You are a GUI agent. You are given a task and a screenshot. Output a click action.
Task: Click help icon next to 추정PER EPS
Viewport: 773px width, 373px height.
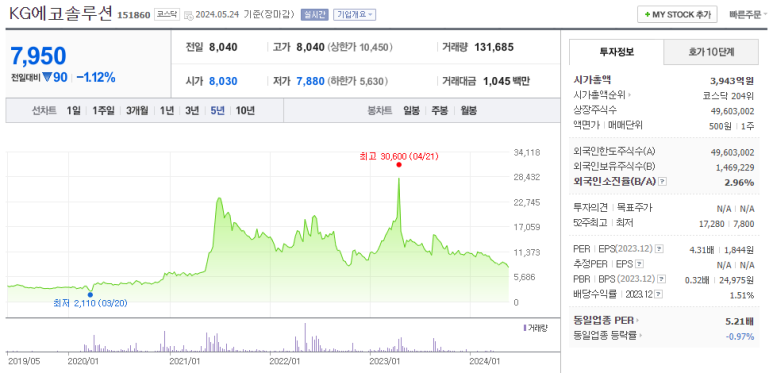(x=639, y=265)
